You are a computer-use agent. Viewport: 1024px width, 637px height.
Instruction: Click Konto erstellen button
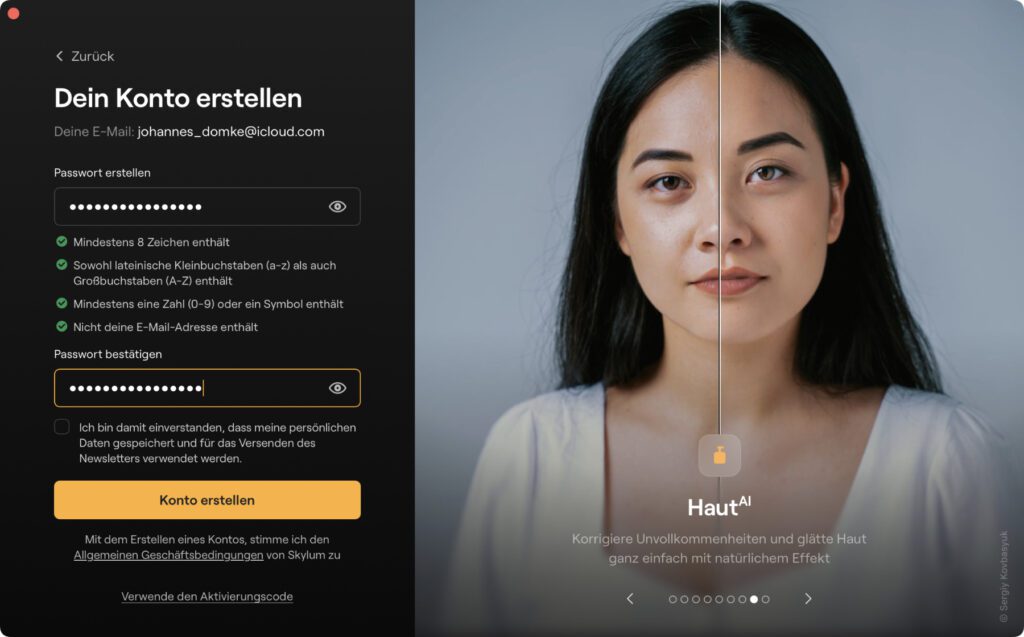tap(207, 500)
